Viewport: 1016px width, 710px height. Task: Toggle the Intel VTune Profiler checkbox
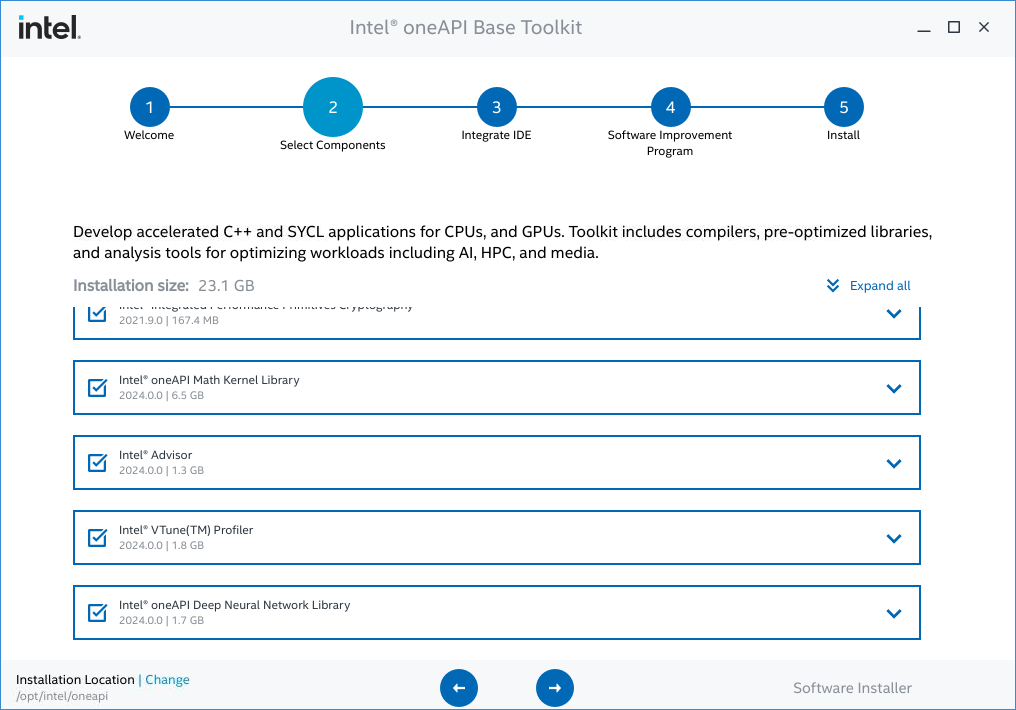(x=97, y=538)
